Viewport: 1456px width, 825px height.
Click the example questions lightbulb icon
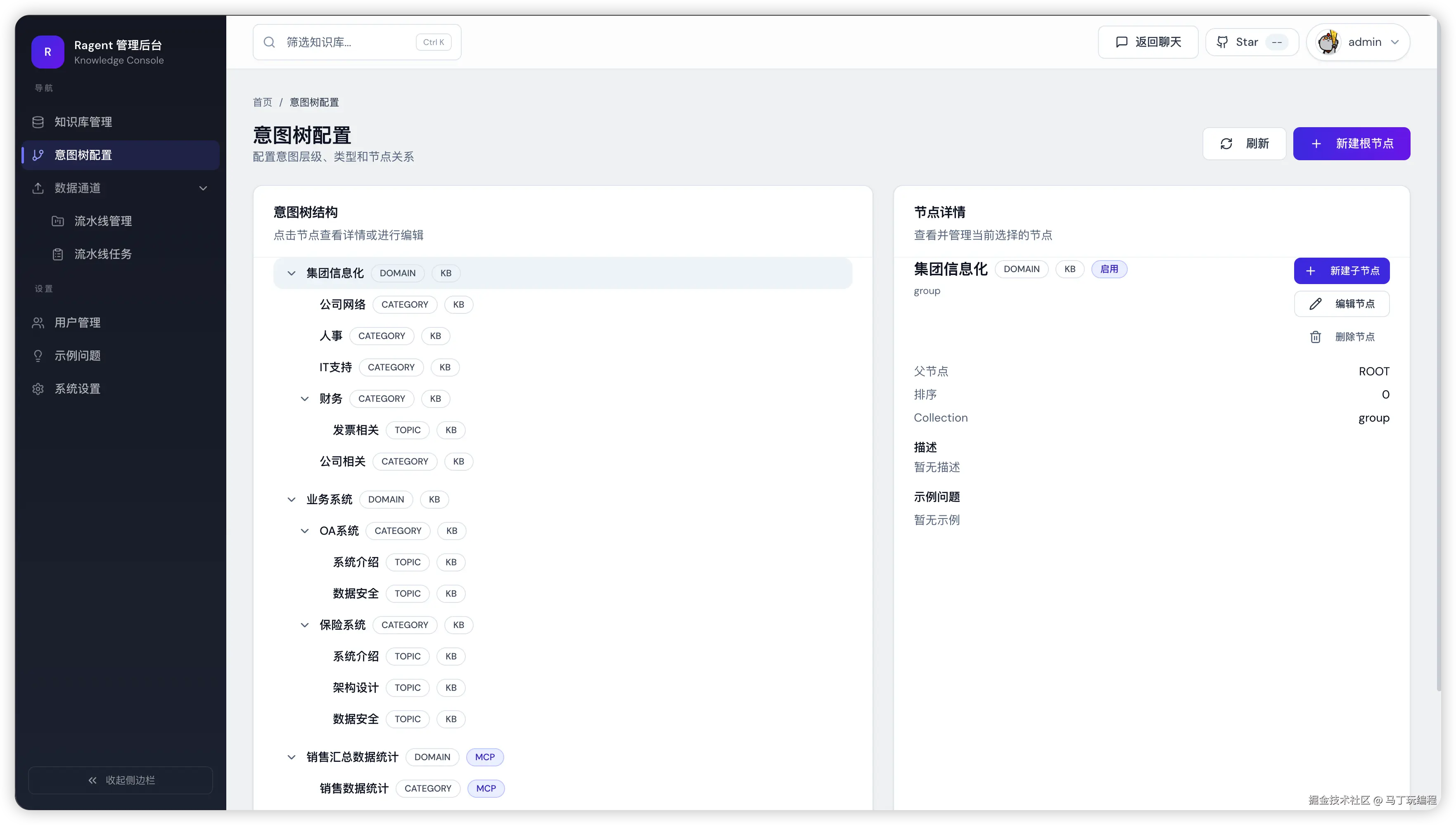(x=38, y=356)
